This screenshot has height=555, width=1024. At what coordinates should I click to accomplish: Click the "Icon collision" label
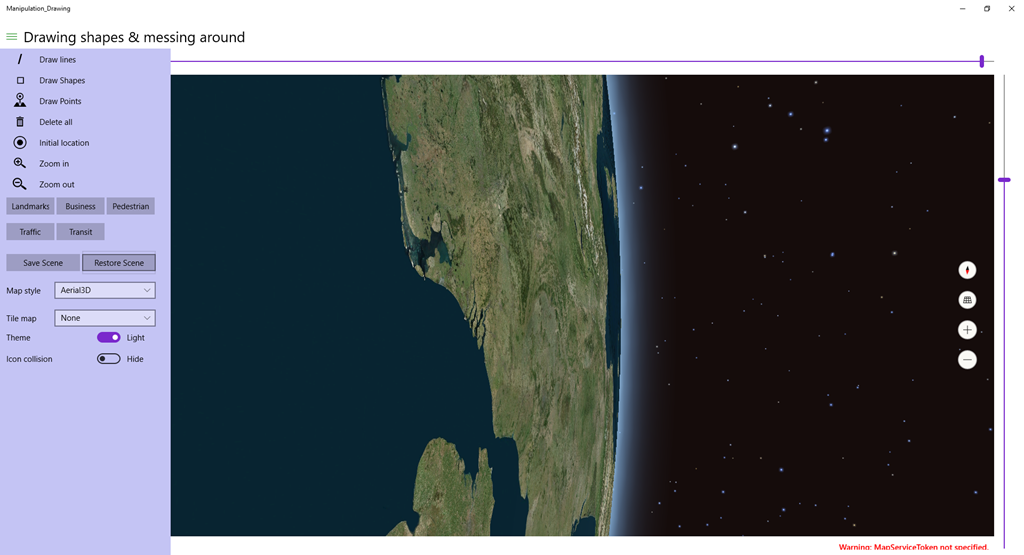click(29, 359)
